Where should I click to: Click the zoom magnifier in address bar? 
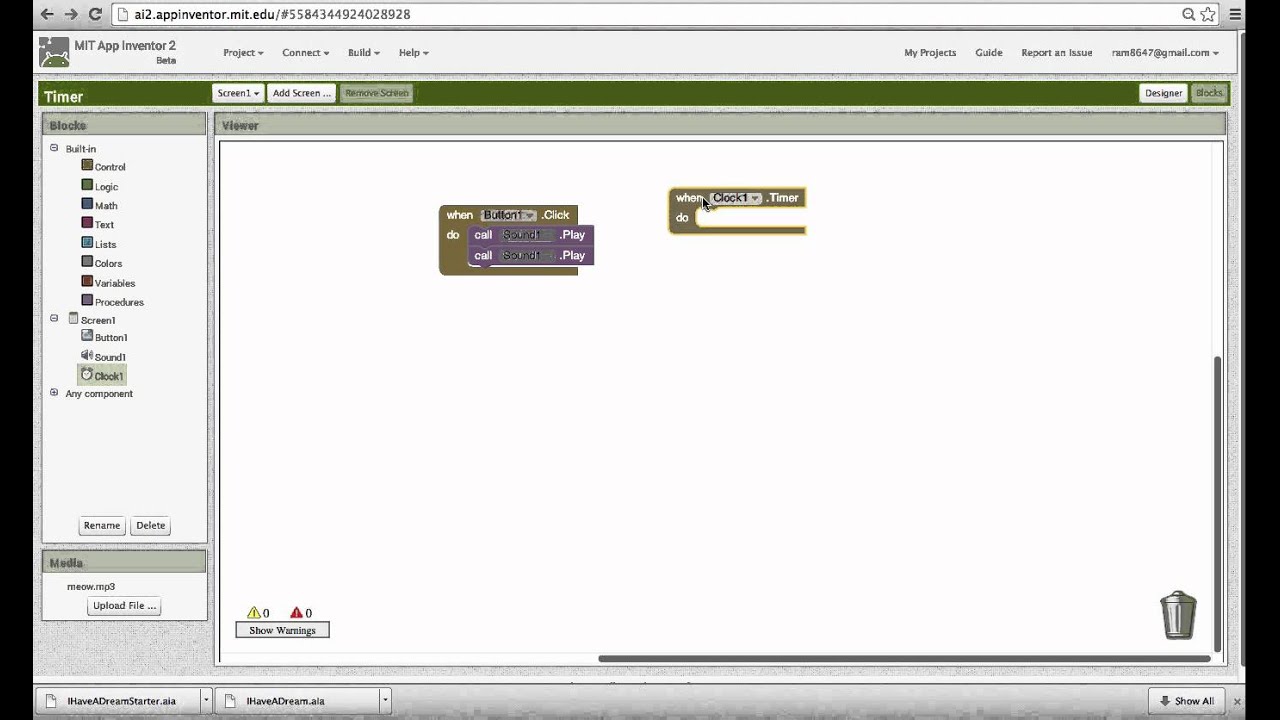tap(1189, 14)
